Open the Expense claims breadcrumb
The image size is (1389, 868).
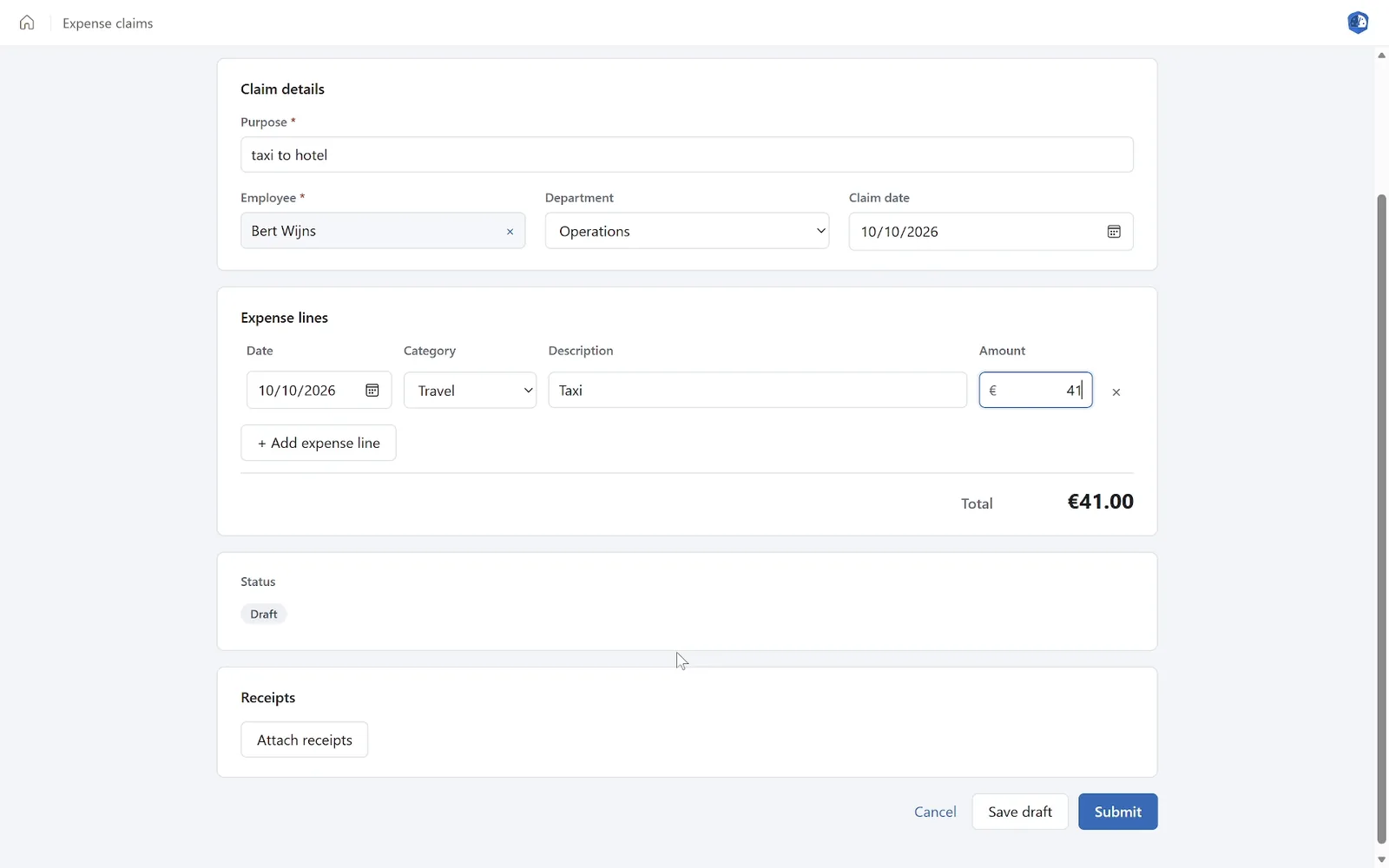coord(108,23)
